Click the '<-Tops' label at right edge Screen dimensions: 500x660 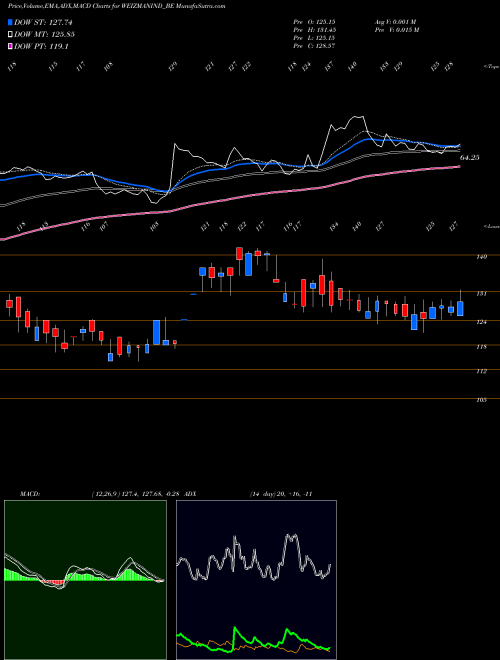click(492, 67)
